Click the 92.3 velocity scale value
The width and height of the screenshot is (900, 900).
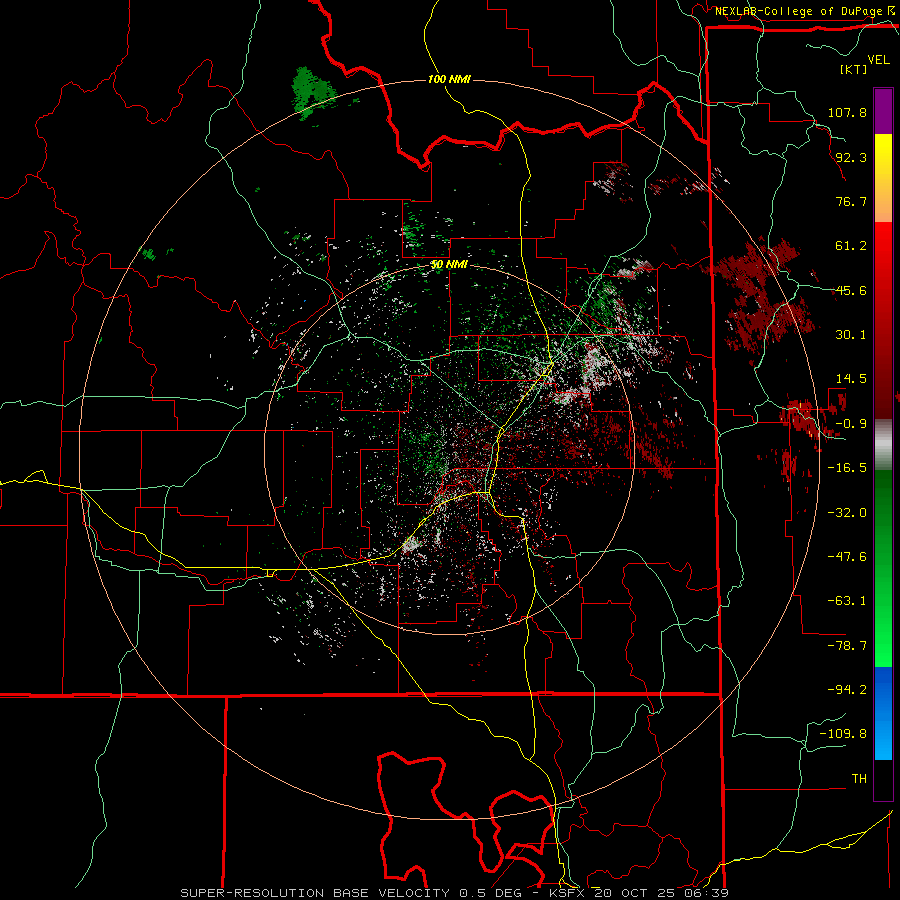(851, 157)
